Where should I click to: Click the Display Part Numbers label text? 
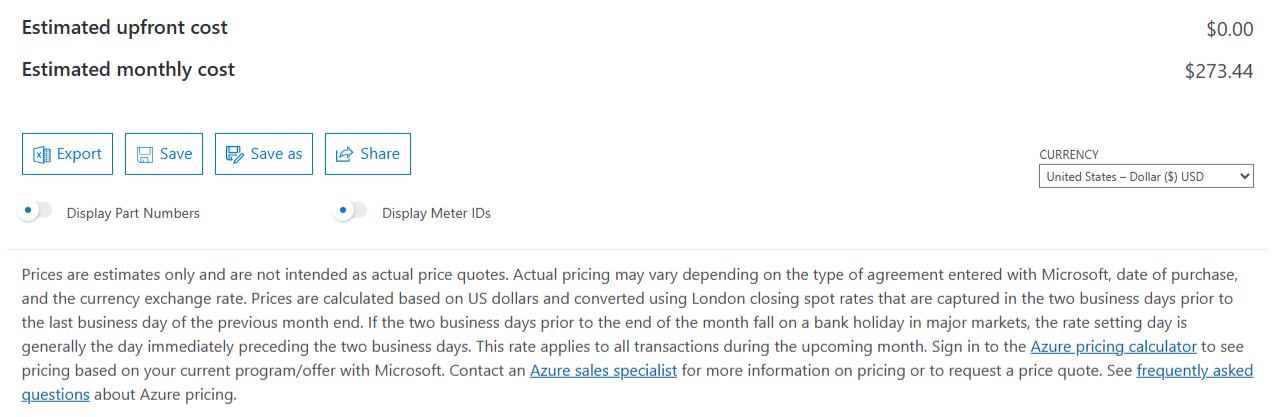point(133,213)
